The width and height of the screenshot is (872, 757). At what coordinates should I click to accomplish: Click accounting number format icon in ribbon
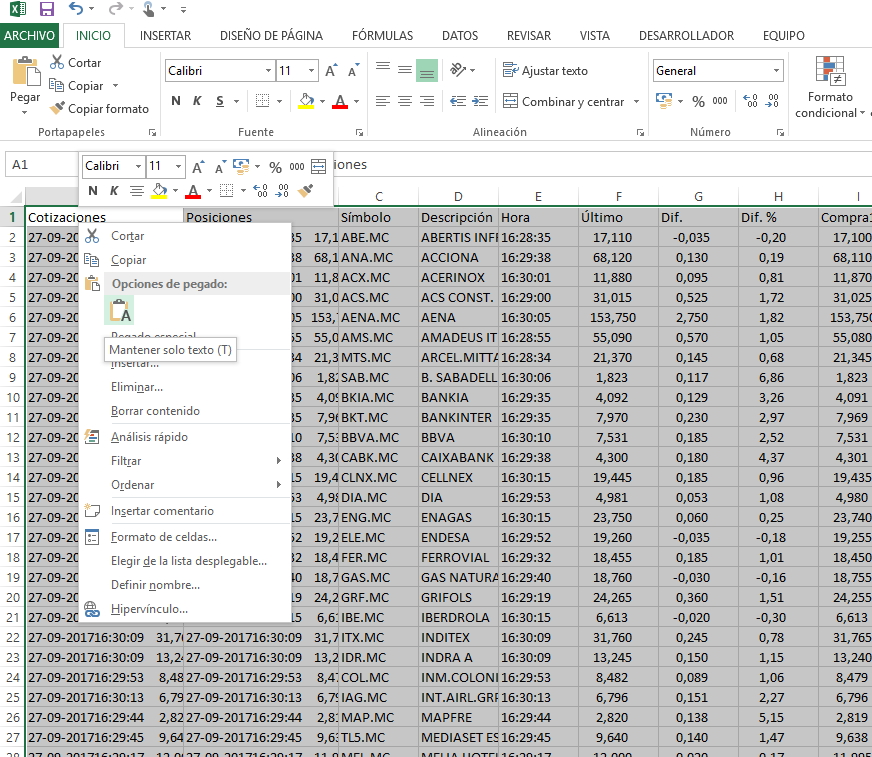[663, 101]
